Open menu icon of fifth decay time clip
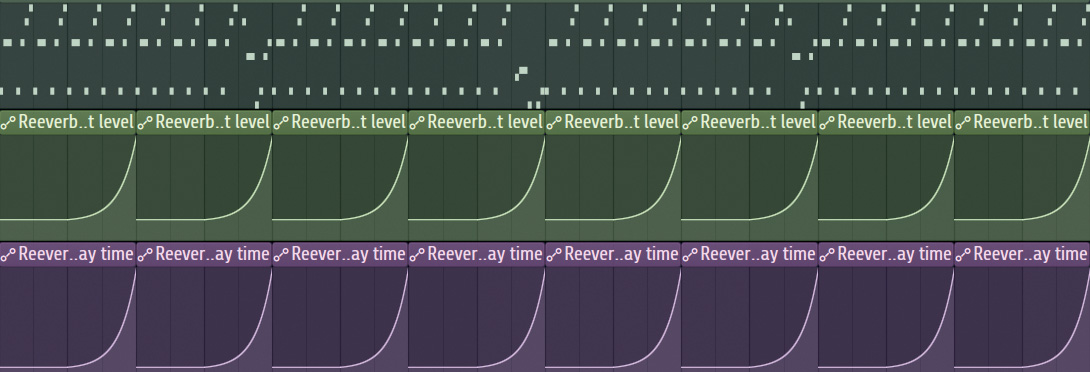The width and height of the screenshot is (1090, 372). (x=555, y=255)
